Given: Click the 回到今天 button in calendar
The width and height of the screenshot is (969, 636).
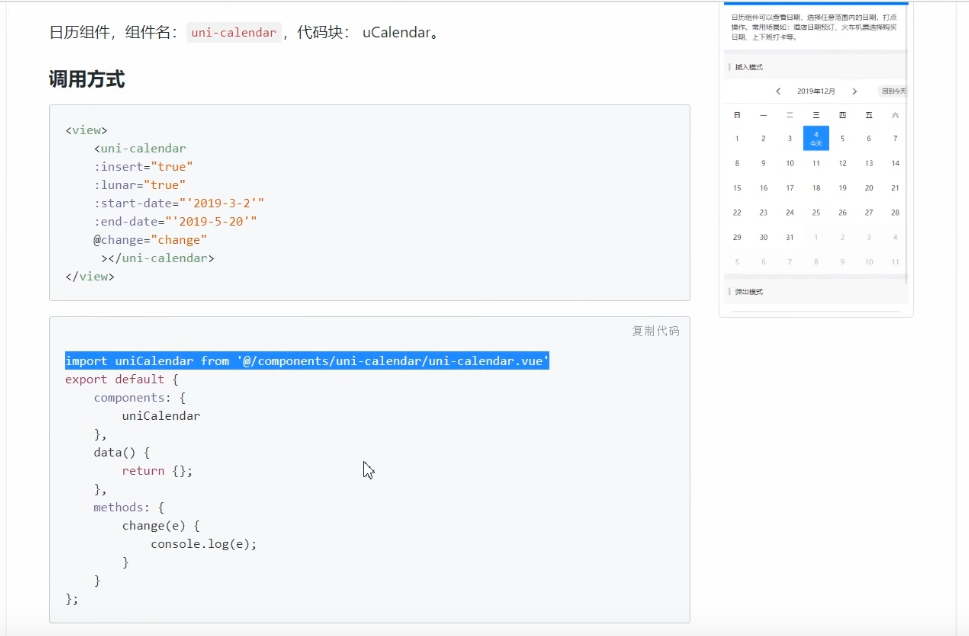Looking at the screenshot, I should point(893,91).
